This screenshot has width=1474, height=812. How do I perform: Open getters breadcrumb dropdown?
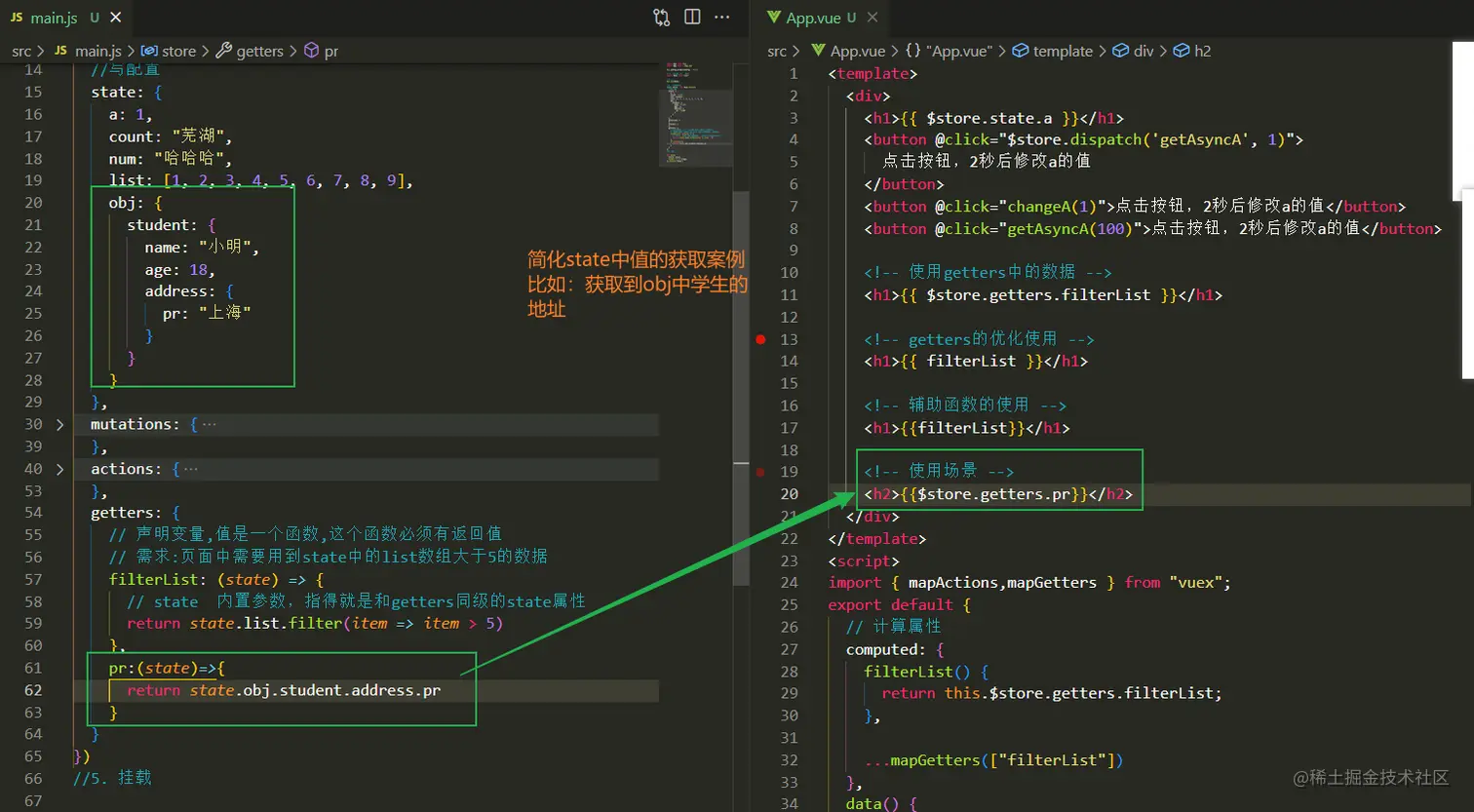point(259,51)
